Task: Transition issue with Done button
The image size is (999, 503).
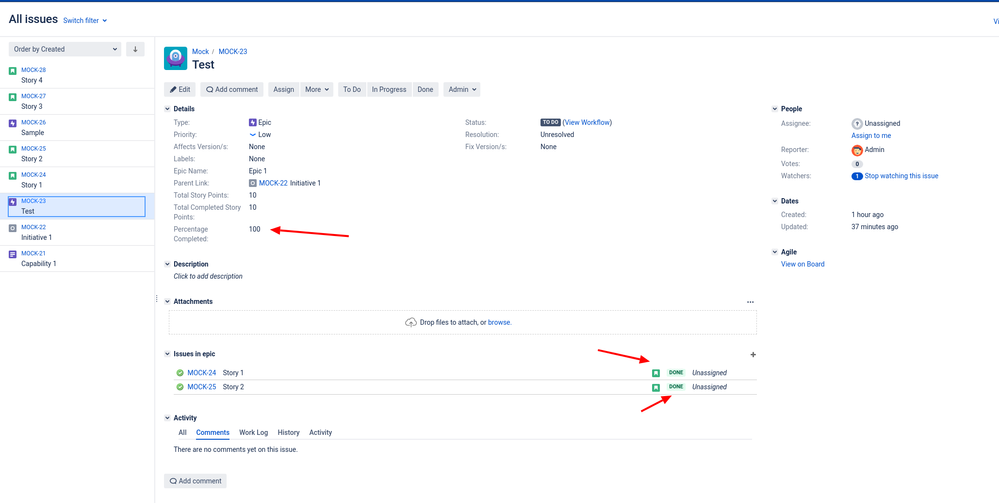Action: [425, 89]
